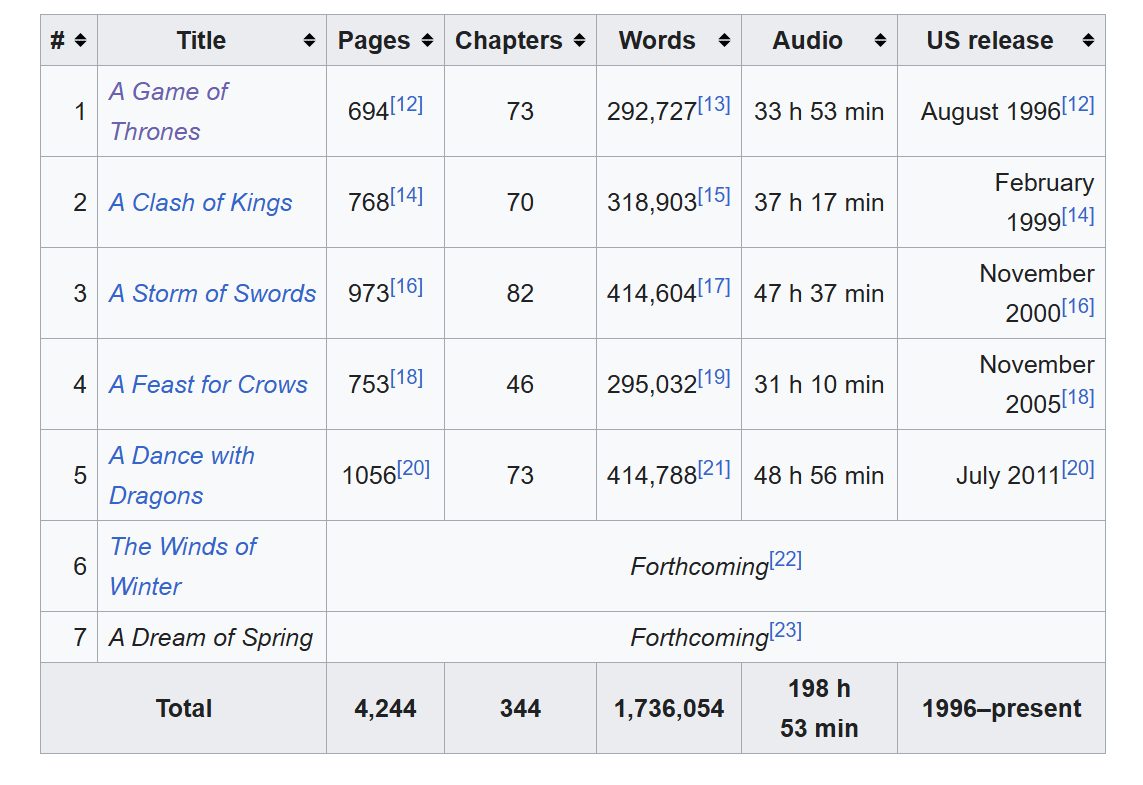Click the Title header text
The image size is (1143, 785).
(201, 41)
